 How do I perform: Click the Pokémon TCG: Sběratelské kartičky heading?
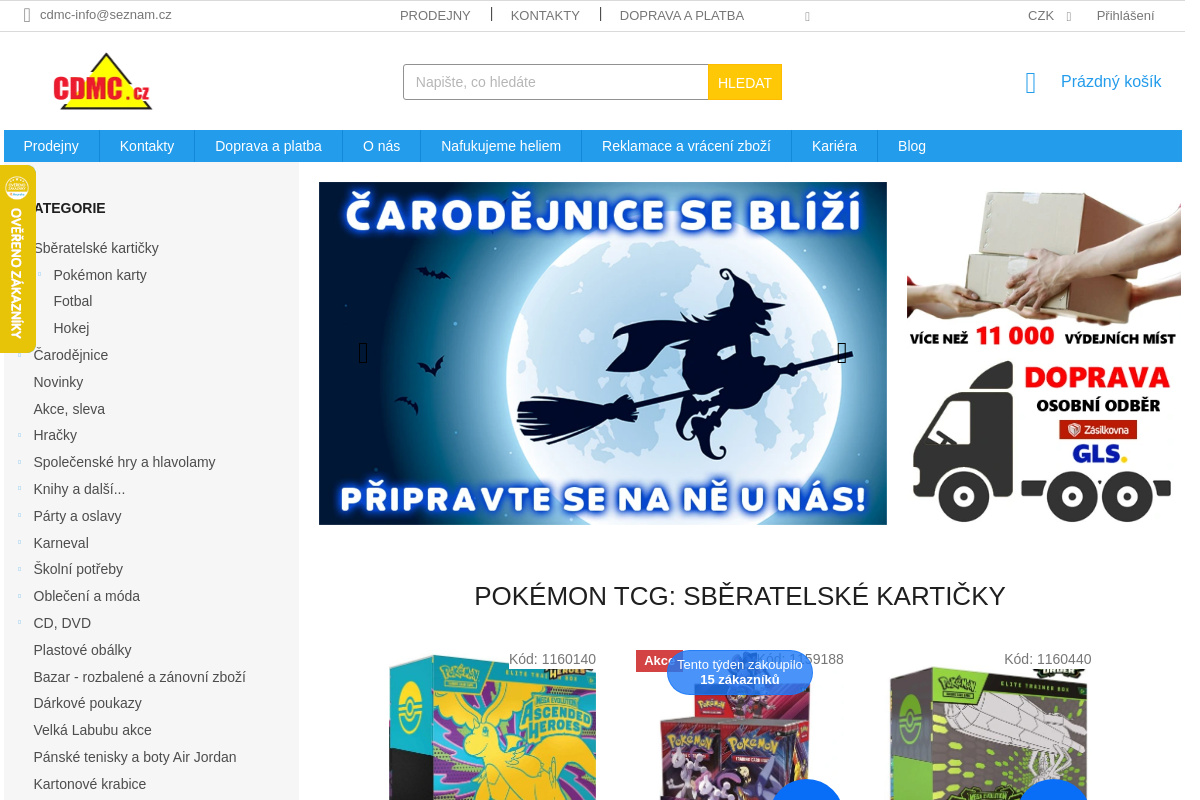[740, 596]
